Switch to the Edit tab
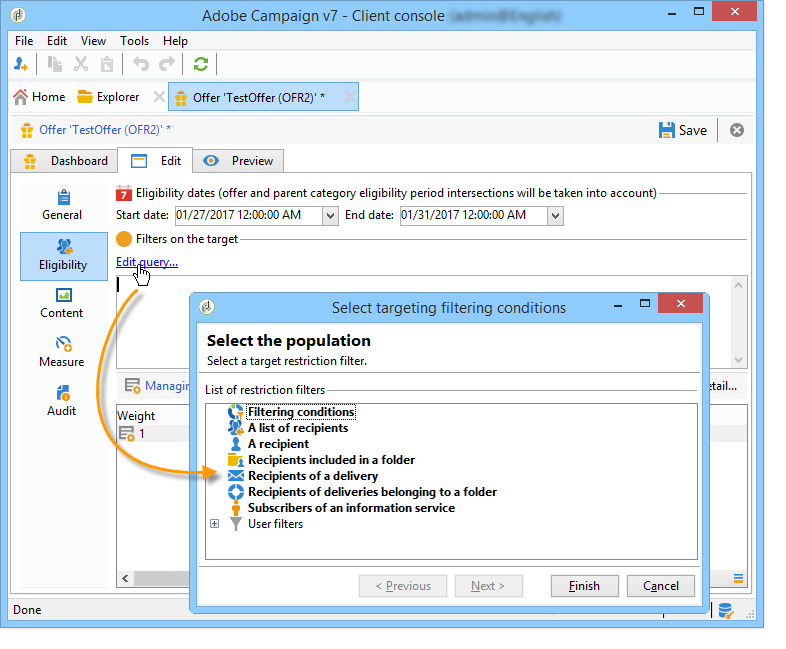Image resolution: width=786 pixels, height=649 pixels. point(155,161)
